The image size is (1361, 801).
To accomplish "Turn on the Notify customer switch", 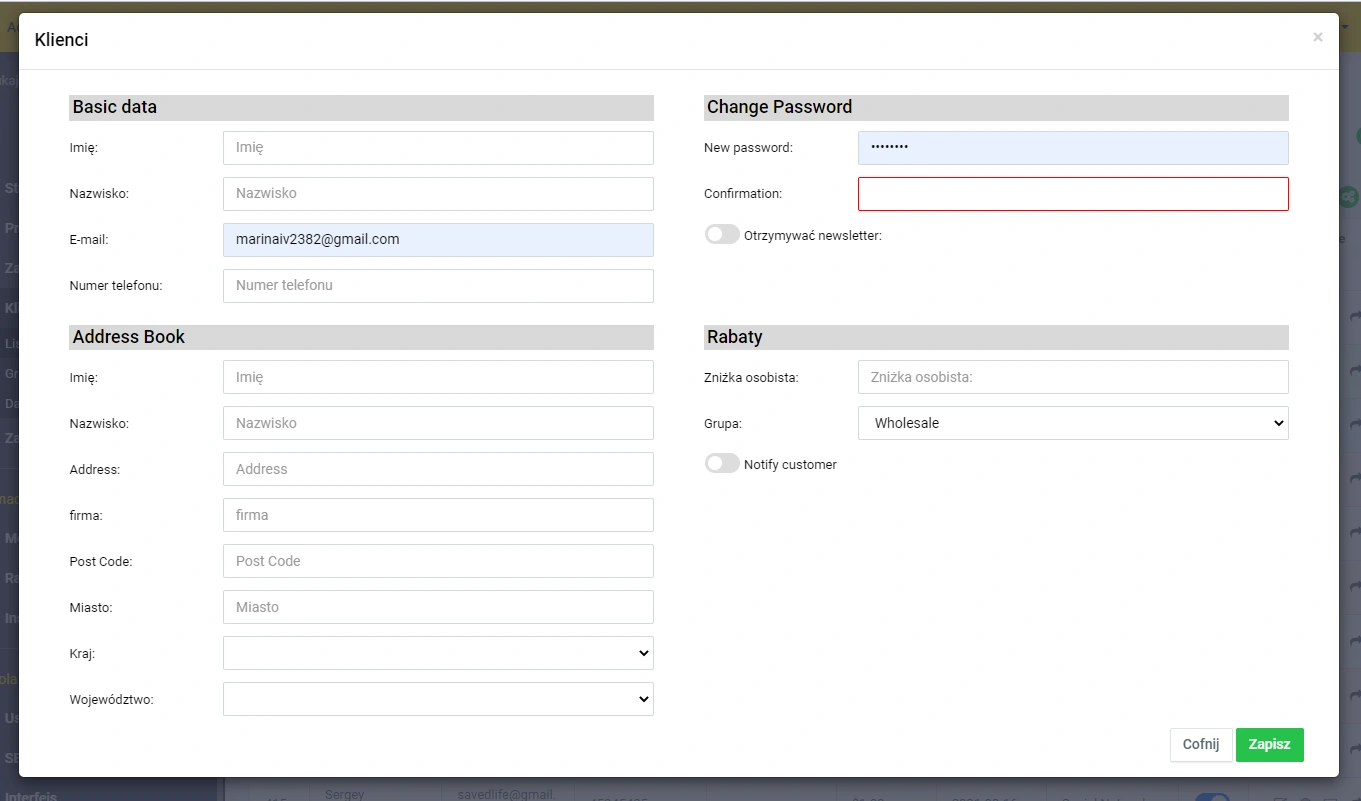I will point(722,464).
